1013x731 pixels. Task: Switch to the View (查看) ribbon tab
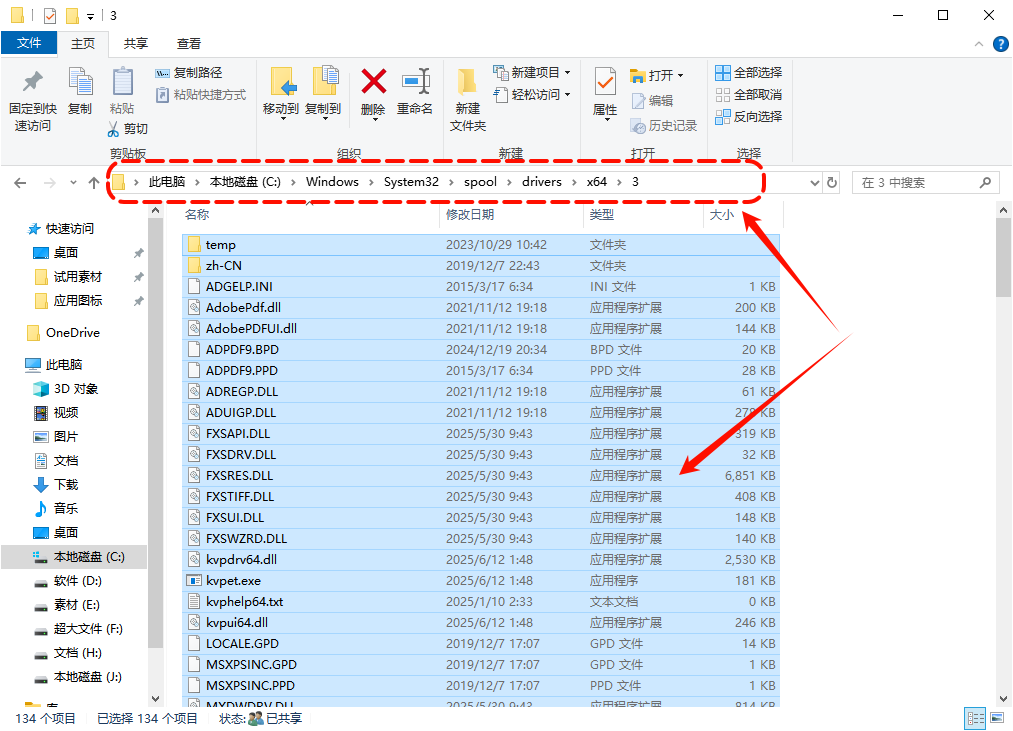tap(188, 43)
